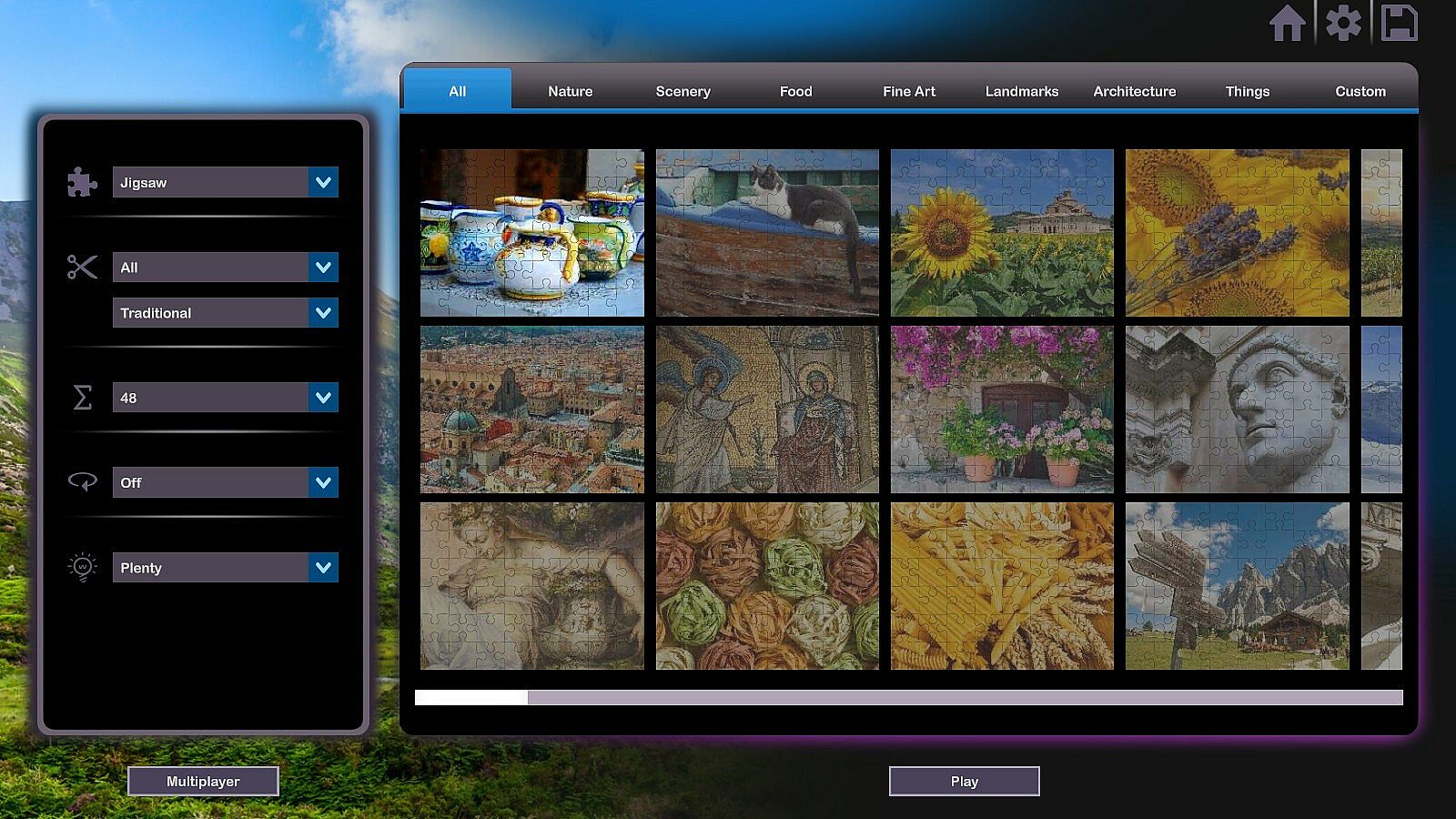This screenshot has height=819, width=1456.
Task: Click the scissors cut-style icon
Action: click(x=82, y=267)
